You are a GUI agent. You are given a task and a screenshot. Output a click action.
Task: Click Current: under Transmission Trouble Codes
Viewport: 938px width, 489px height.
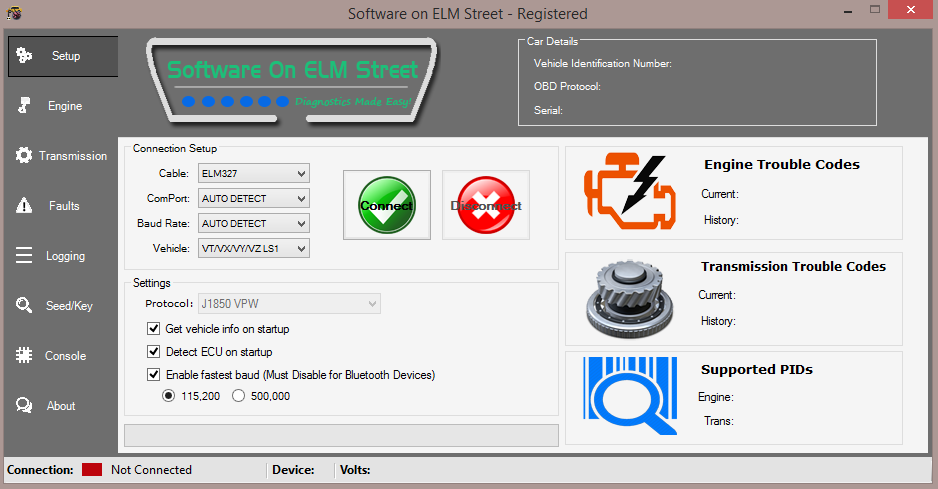(717, 295)
